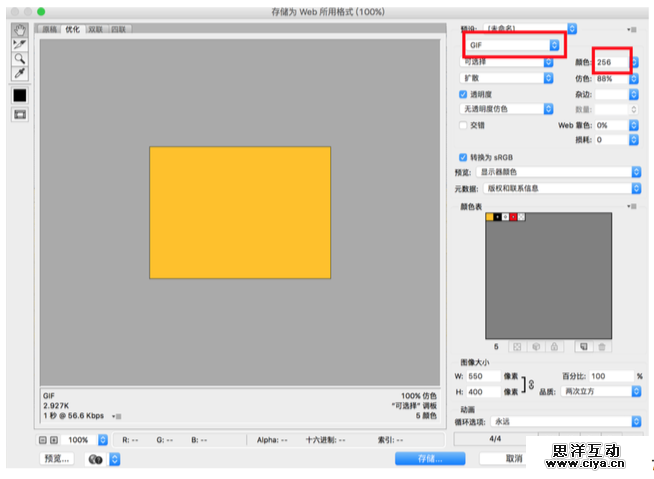Click the new color icon in color table

pyautogui.click(x=581, y=347)
